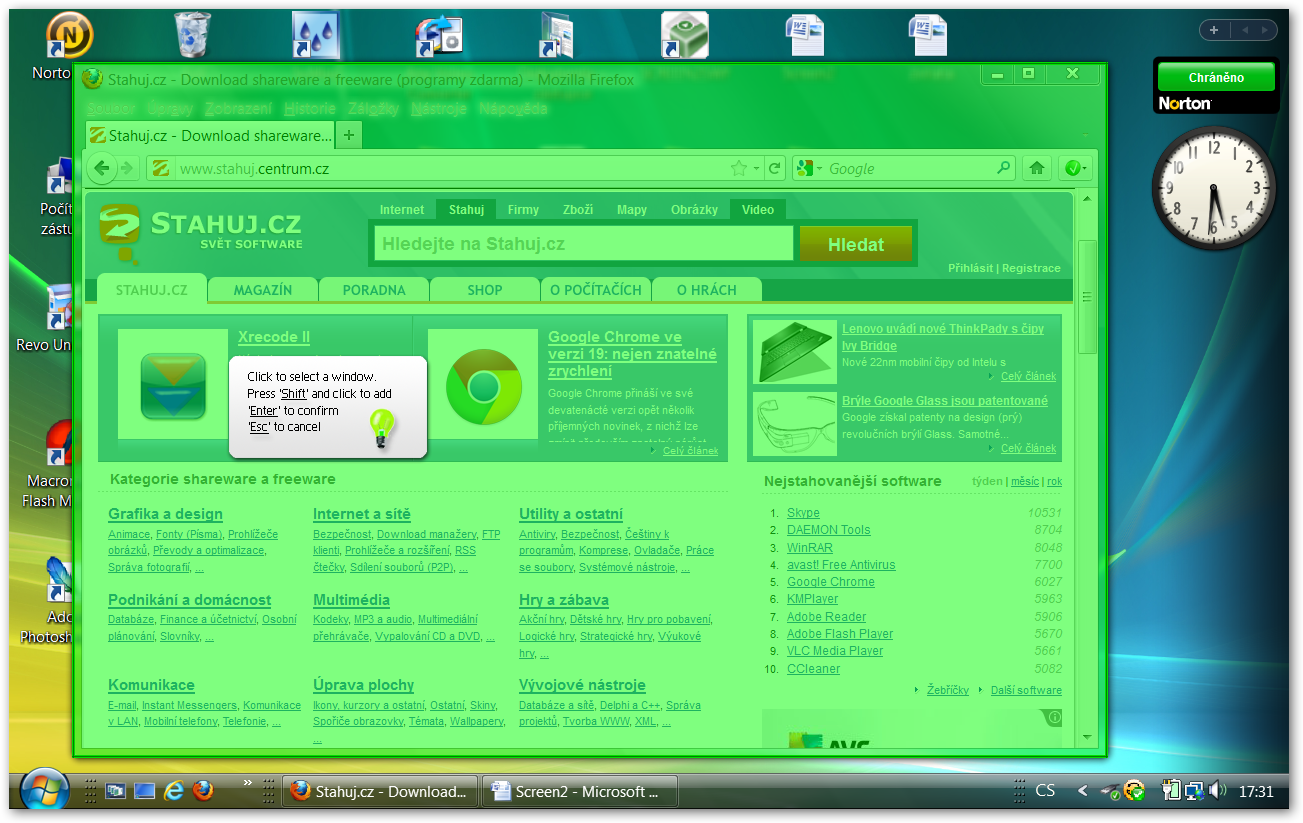The width and height of the screenshot is (1303, 823).
Task: Open the Recycle Bin desktop icon
Action: [x=191, y=35]
